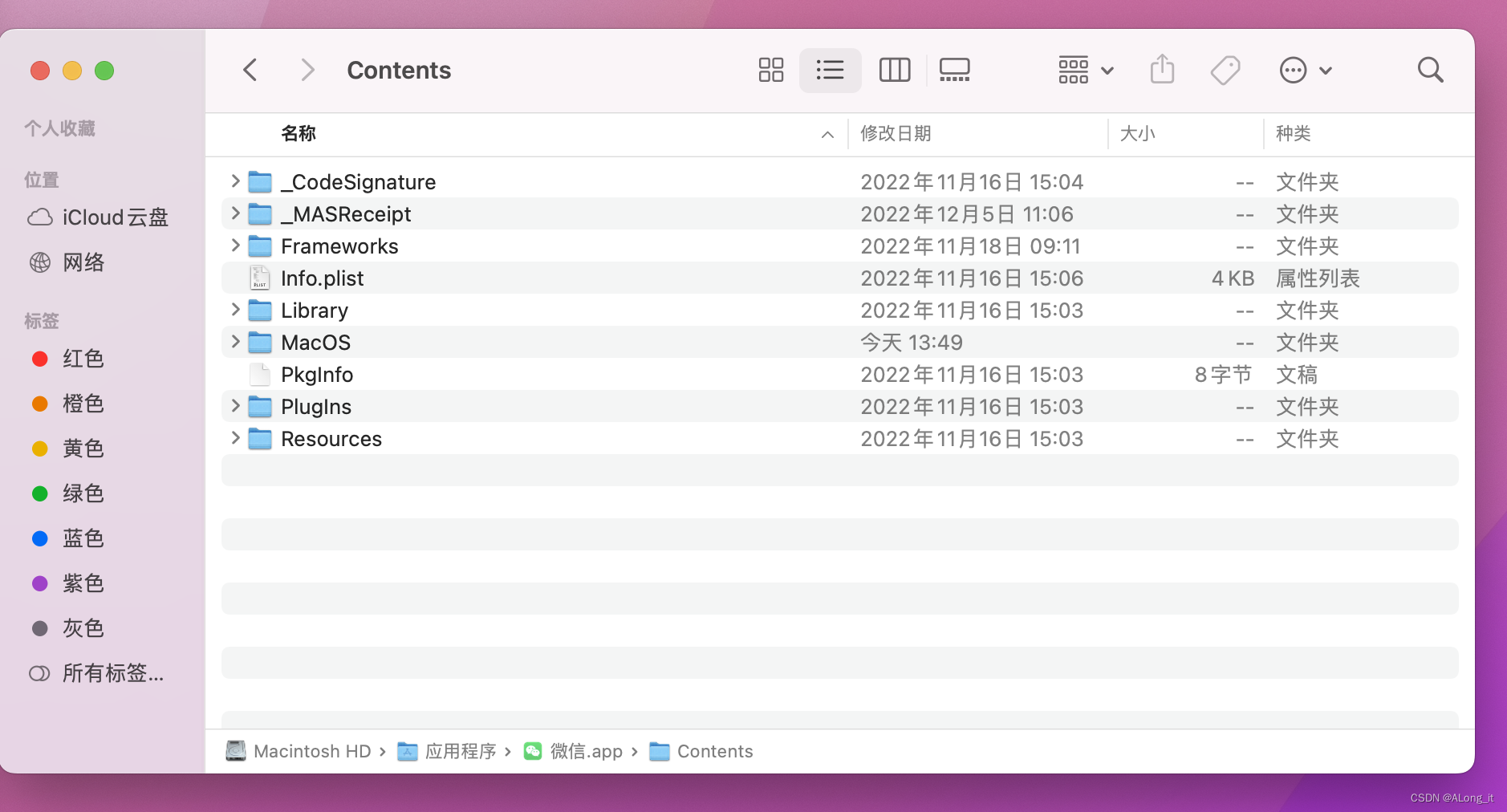Image resolution: width=1507 pixels, height=812 pixels.
Task: Sort by the 修改日期 column header
Action: [896, 134]
